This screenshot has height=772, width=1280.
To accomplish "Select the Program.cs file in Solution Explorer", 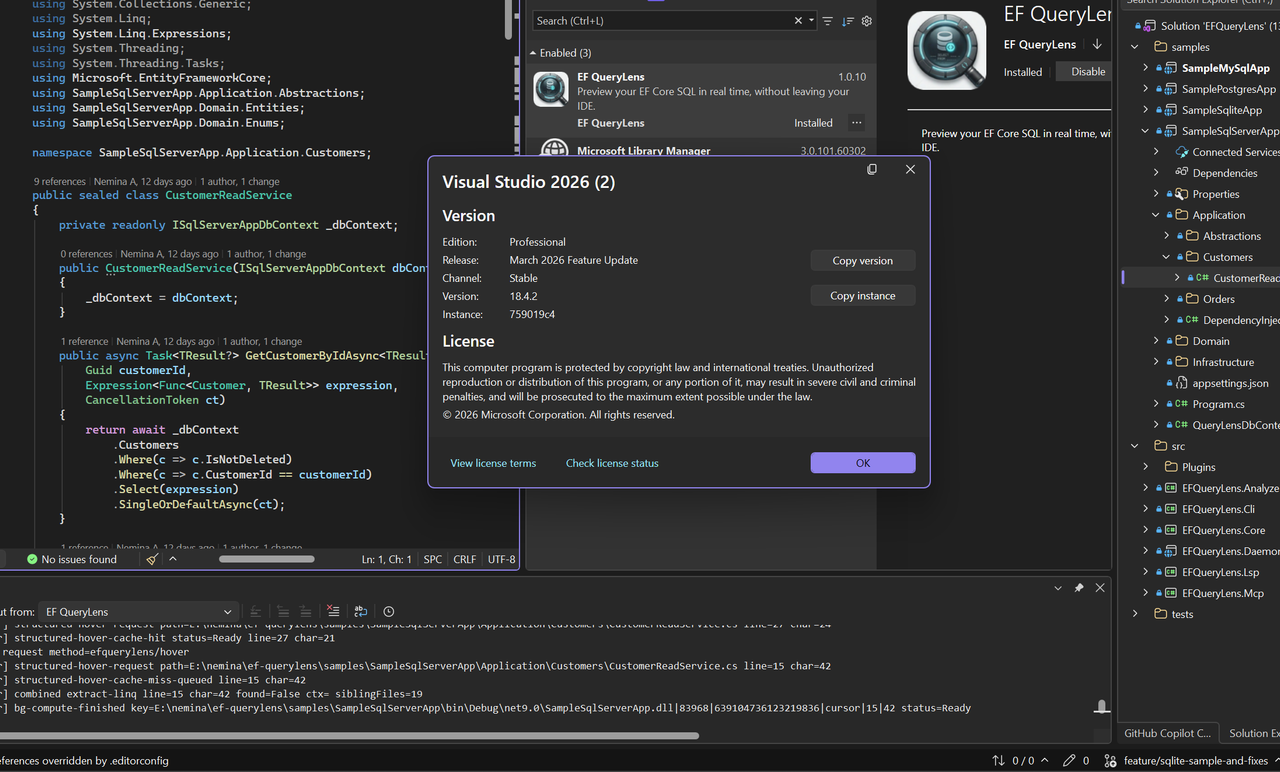I will click(1218, 404).
